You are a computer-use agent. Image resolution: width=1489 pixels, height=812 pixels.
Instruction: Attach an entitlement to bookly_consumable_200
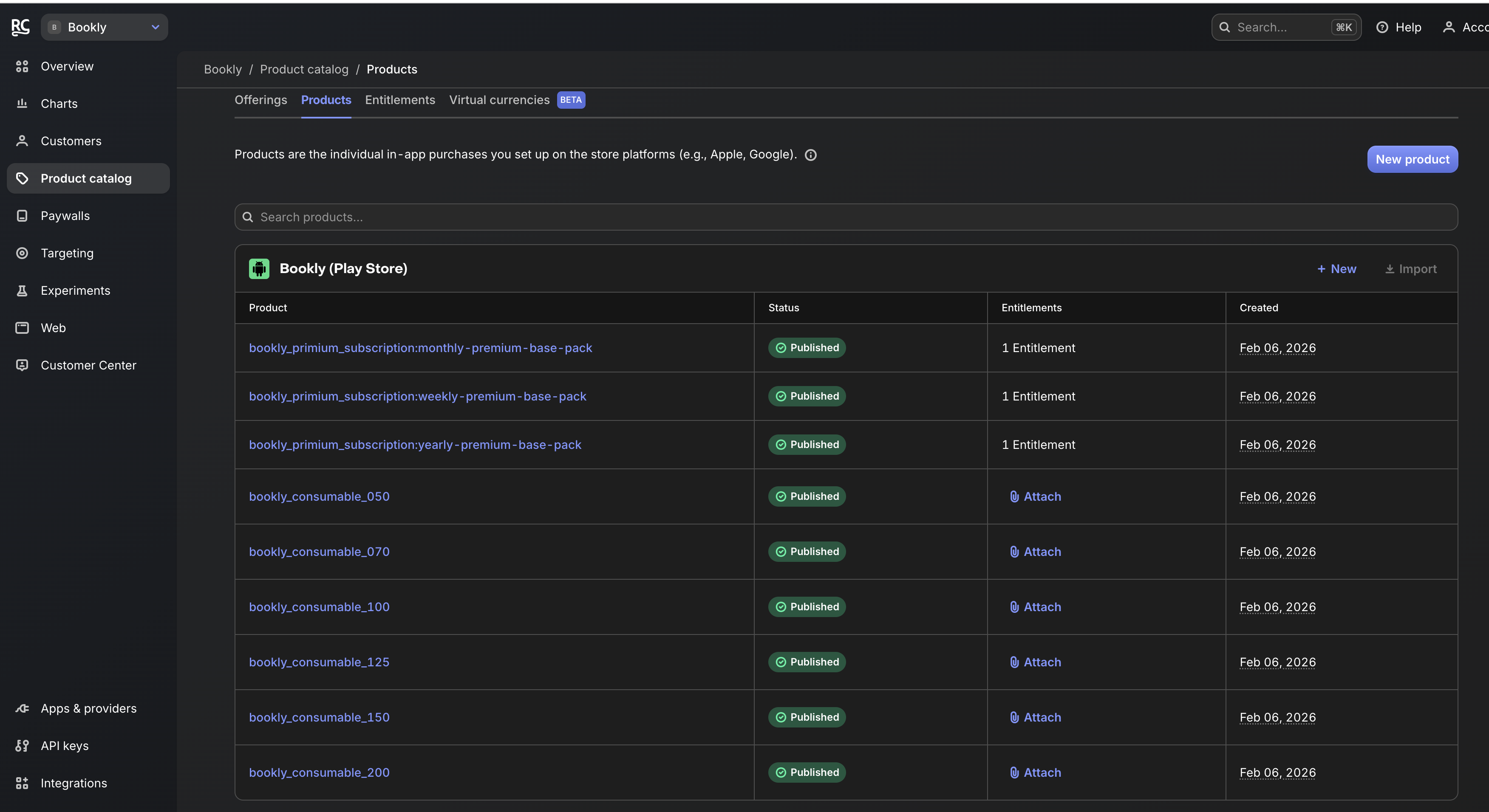pyautogui.click(x=1035, y=773)
